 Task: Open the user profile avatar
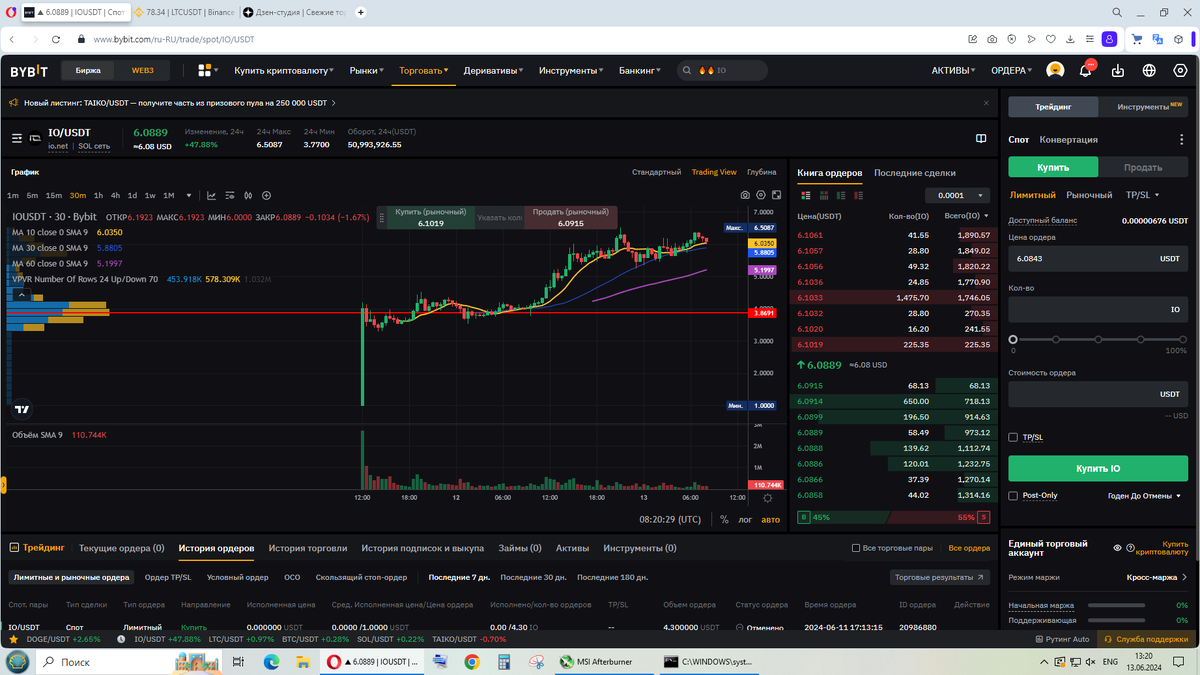click(x=1055, y=71)
